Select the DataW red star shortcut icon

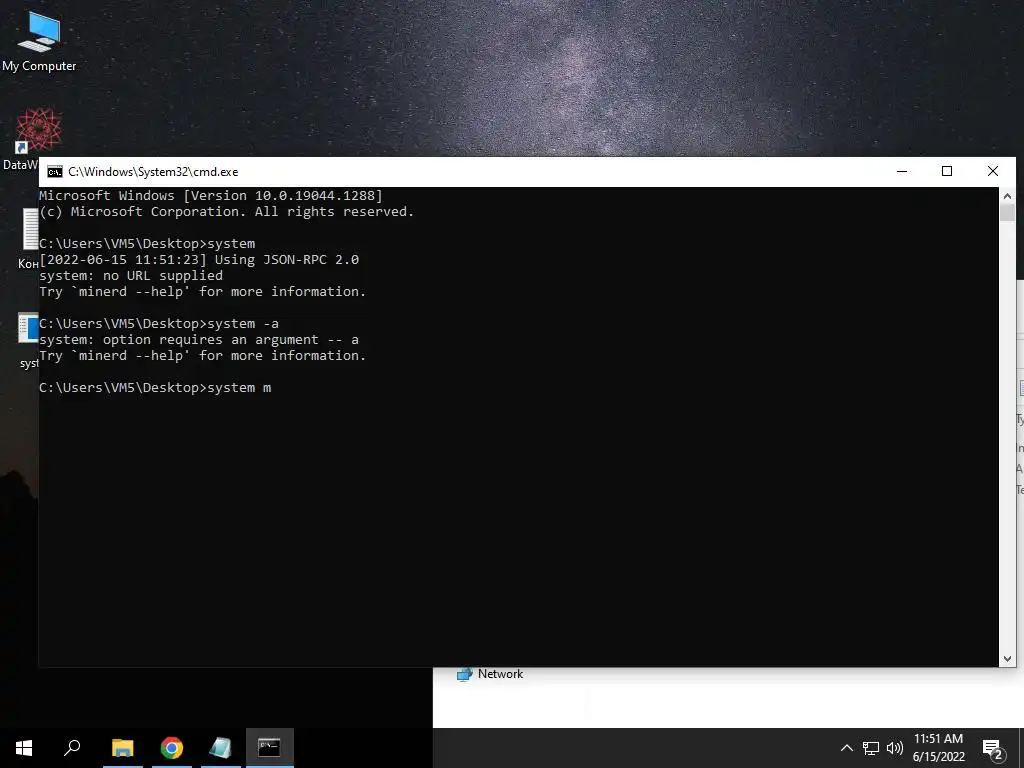click(x=39, y=130)
